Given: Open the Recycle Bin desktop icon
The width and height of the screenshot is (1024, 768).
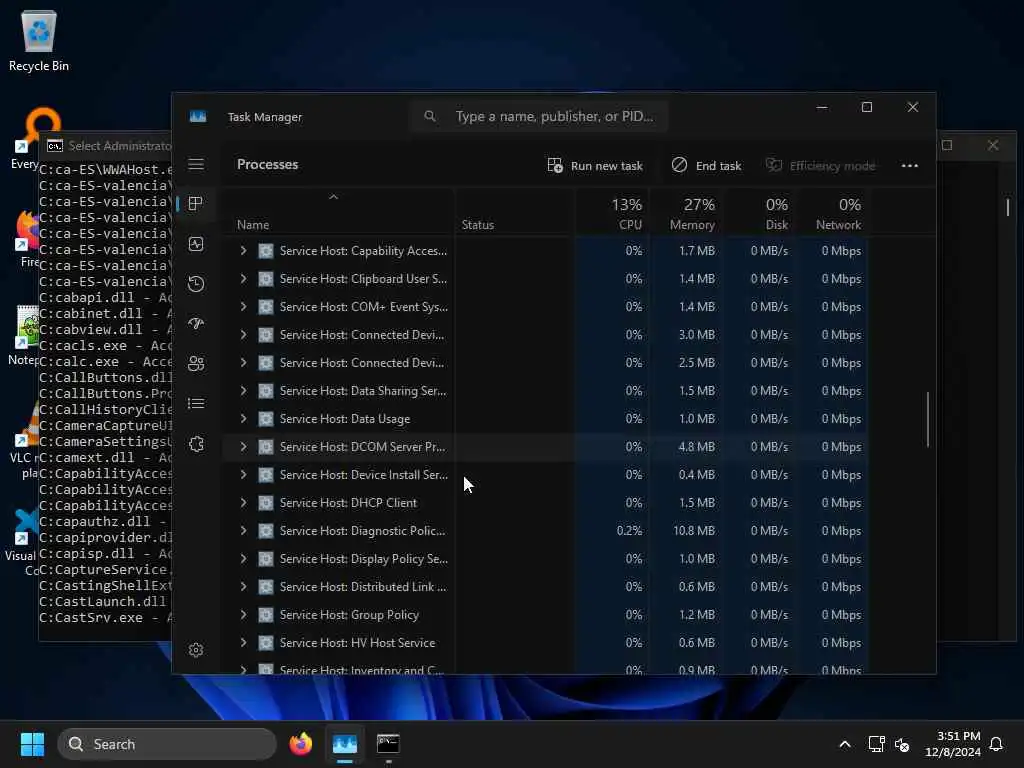Looking at the screenshot, I should pos(39,40).
